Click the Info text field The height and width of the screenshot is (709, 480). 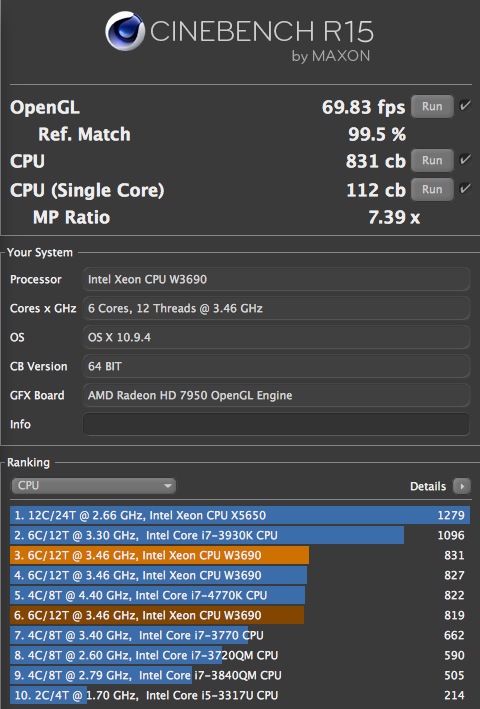276,424
